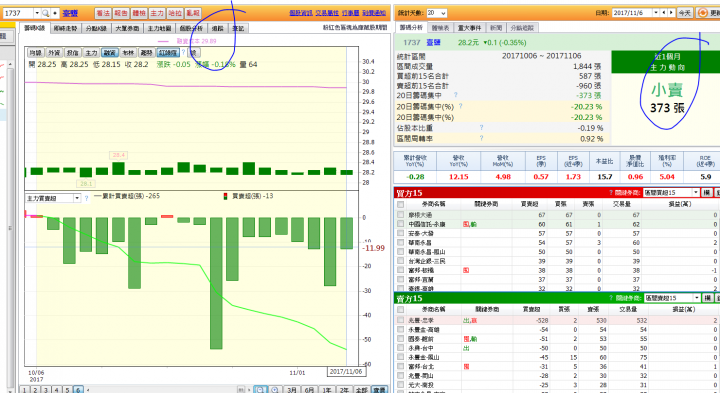Open the date 2017/11/6 dropdown arrow
The width and height of the screenshot is (720, 393).
(656, 13)
